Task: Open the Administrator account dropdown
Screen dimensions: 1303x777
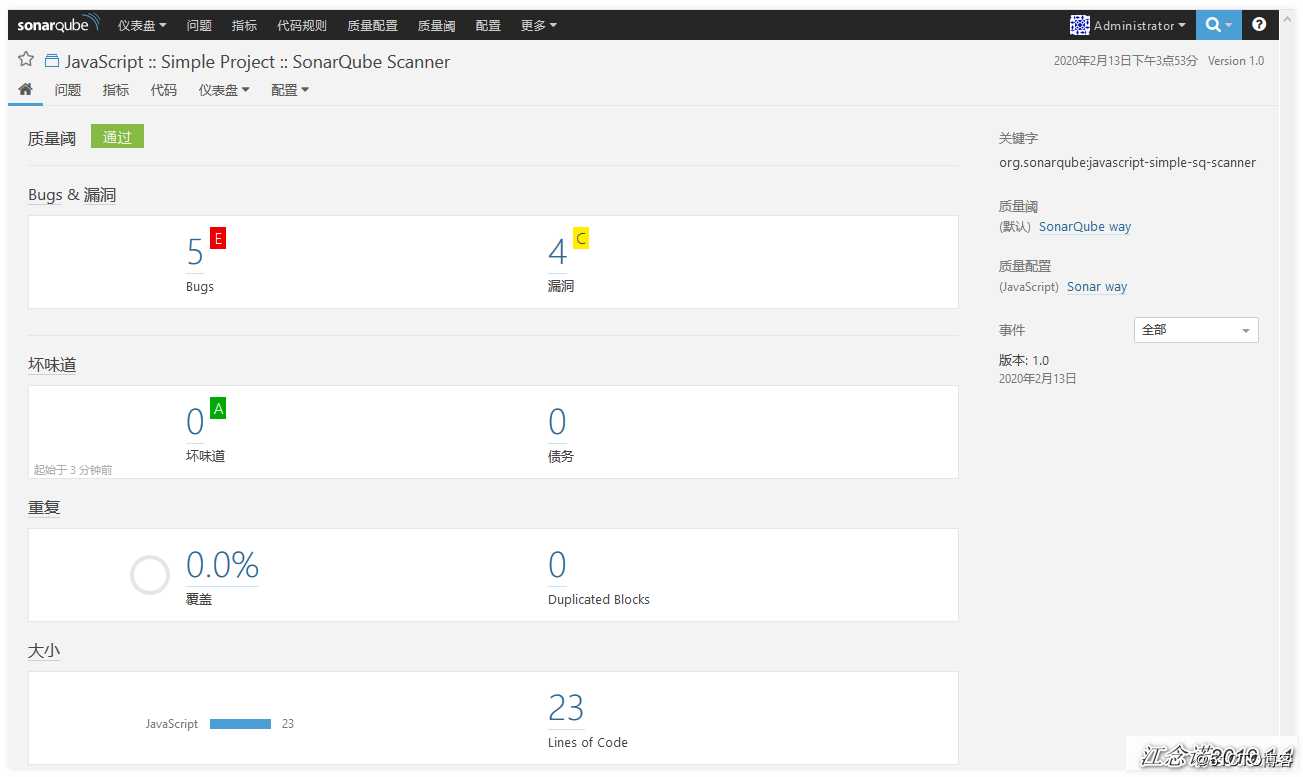Action: pyautogui.click(x=1139, y=25)
